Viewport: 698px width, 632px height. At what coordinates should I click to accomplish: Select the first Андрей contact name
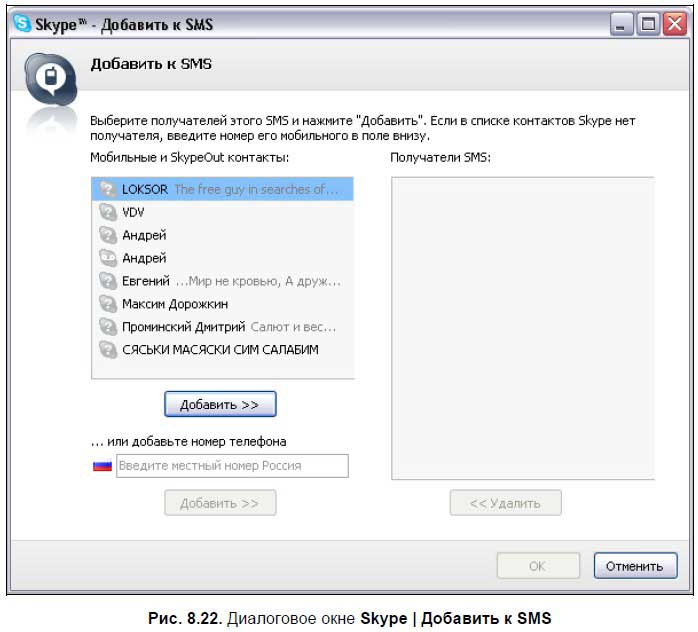click(144, 235)
